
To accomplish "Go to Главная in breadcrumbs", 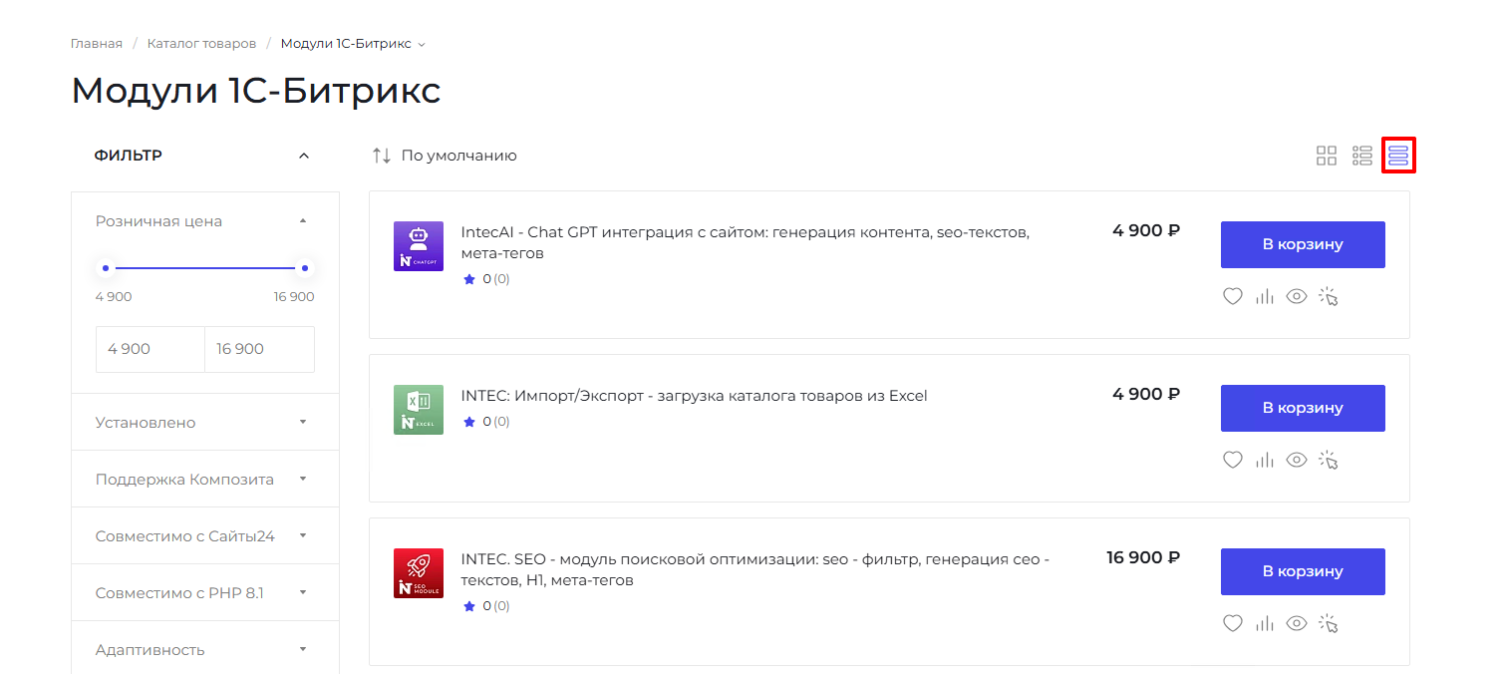I will coord(96,44).
